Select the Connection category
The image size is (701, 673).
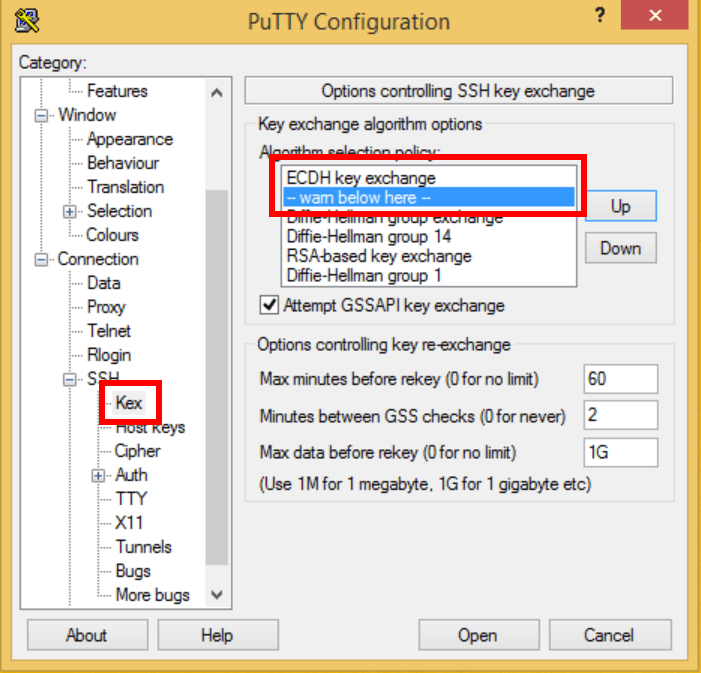(x=98, y=259)
